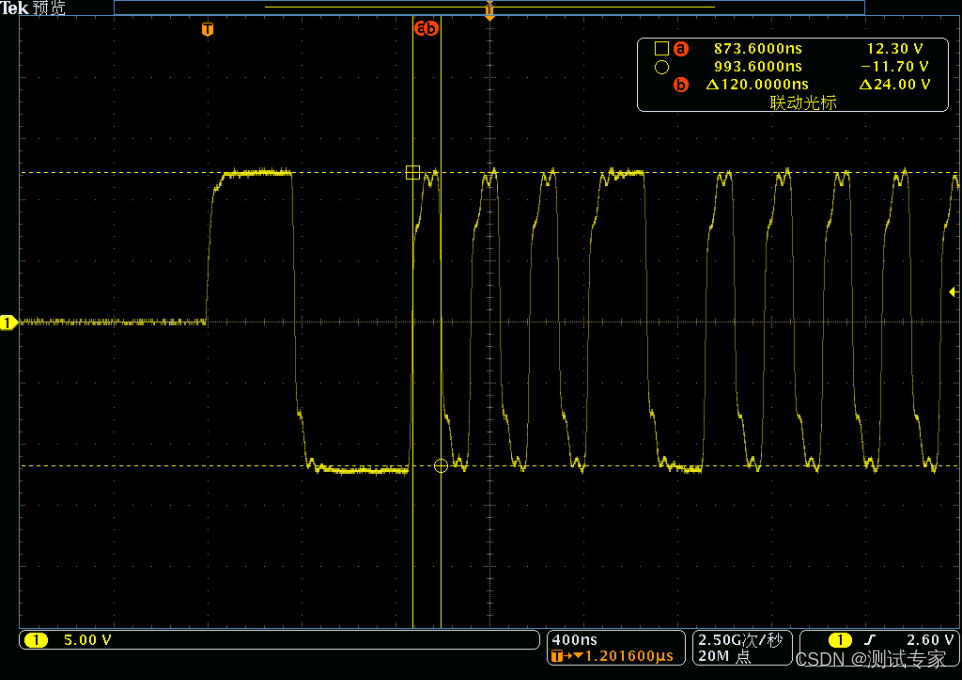Click the trigger level arrow on the right edge
This screenshot has height=680, width=962.
coord(953,292)
